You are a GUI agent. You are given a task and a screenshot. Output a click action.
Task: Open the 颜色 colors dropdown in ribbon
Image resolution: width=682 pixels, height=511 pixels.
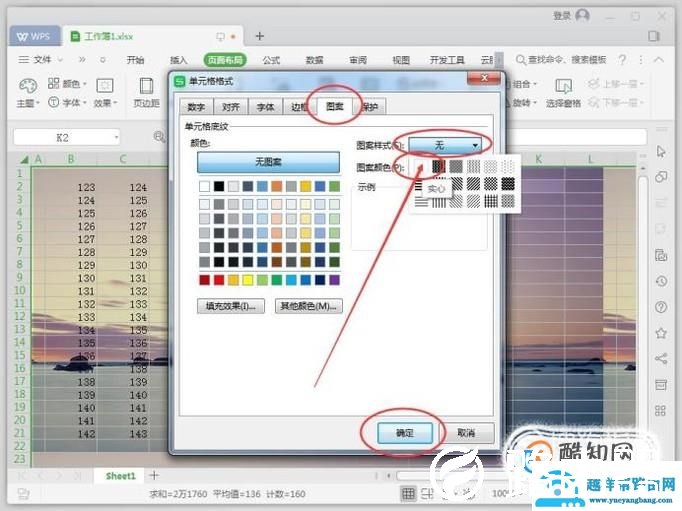[67, 83]
